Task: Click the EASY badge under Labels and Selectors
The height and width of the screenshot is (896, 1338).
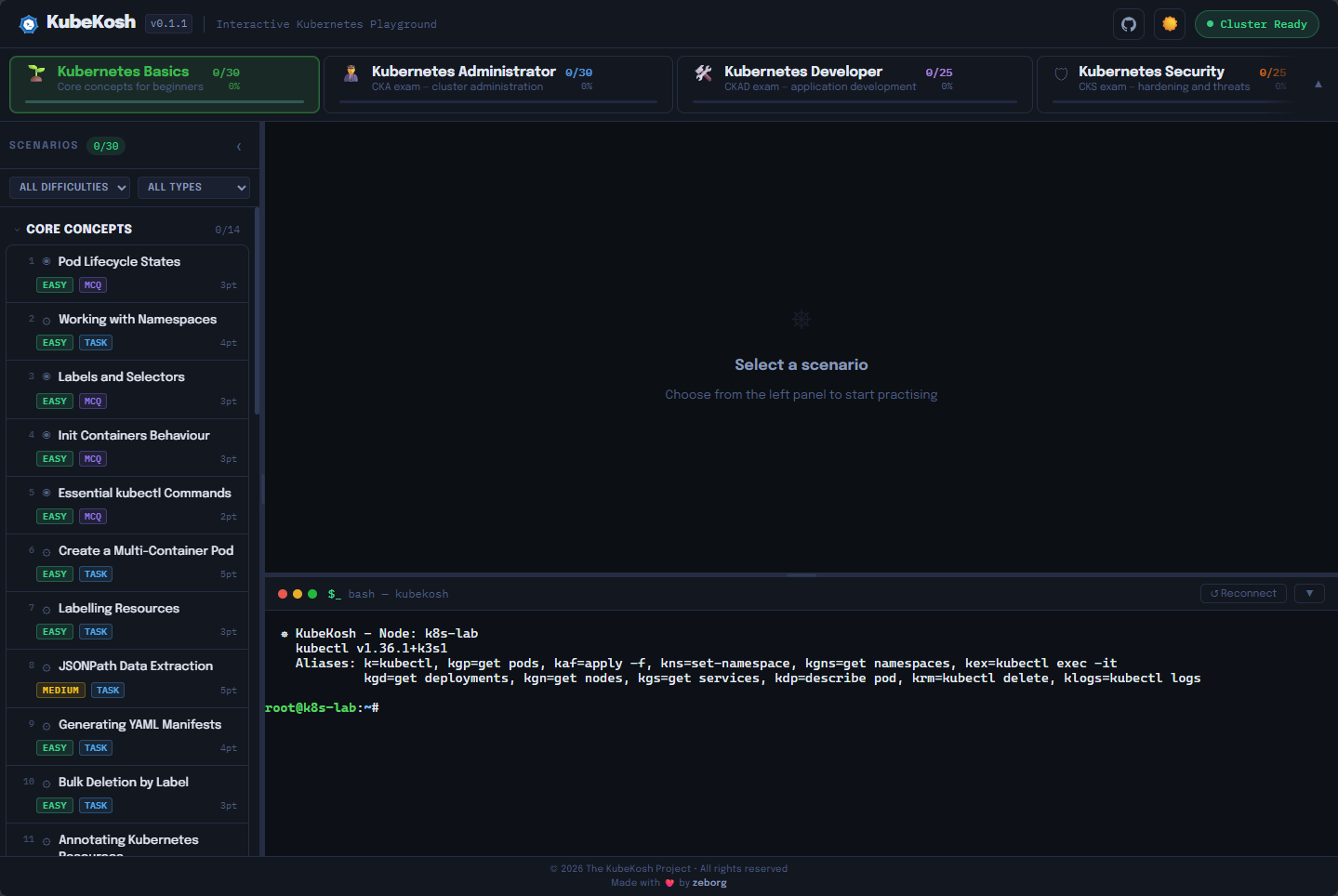Action: (55, 402)
